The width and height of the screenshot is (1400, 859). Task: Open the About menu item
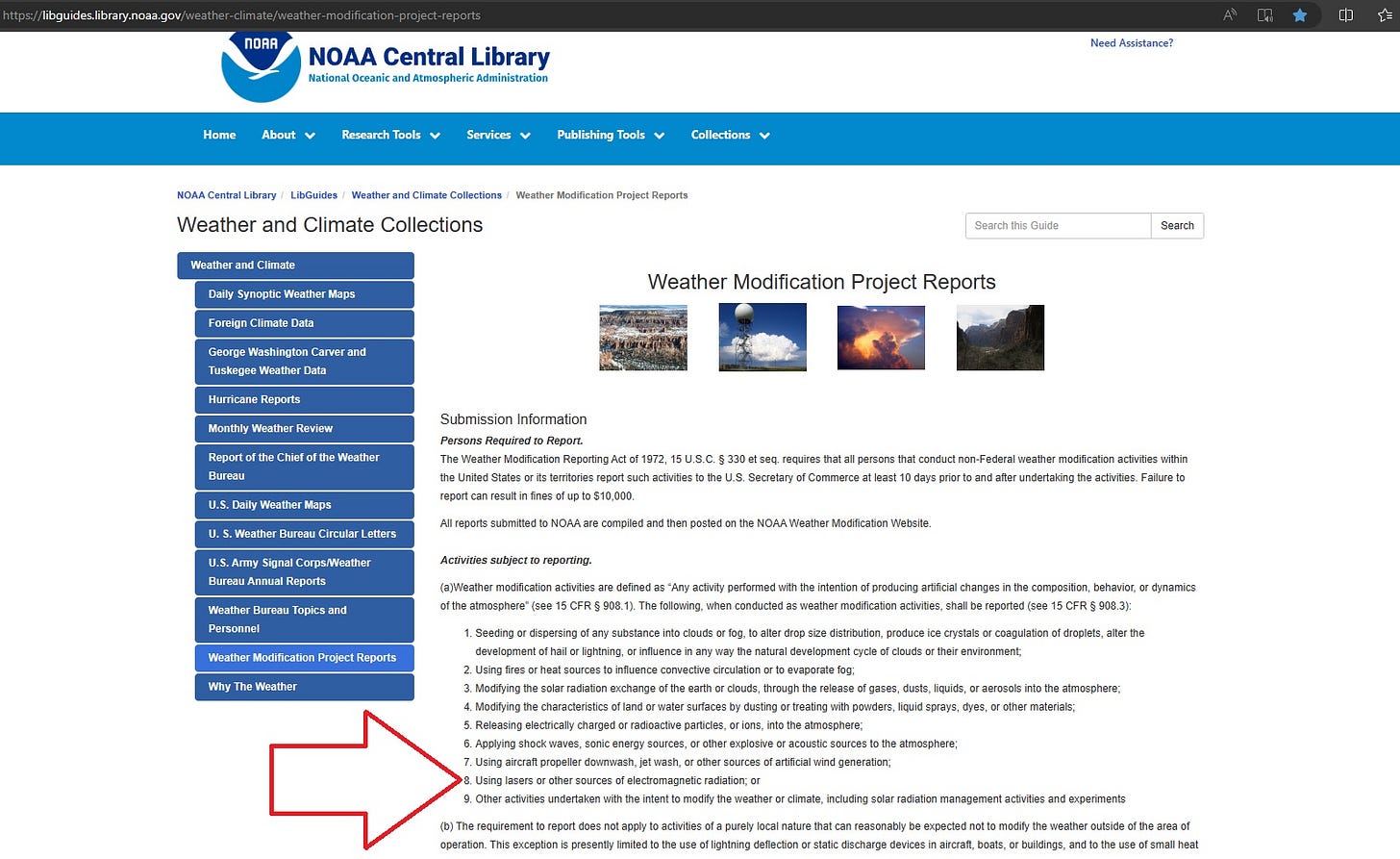(x=278, y=135)
